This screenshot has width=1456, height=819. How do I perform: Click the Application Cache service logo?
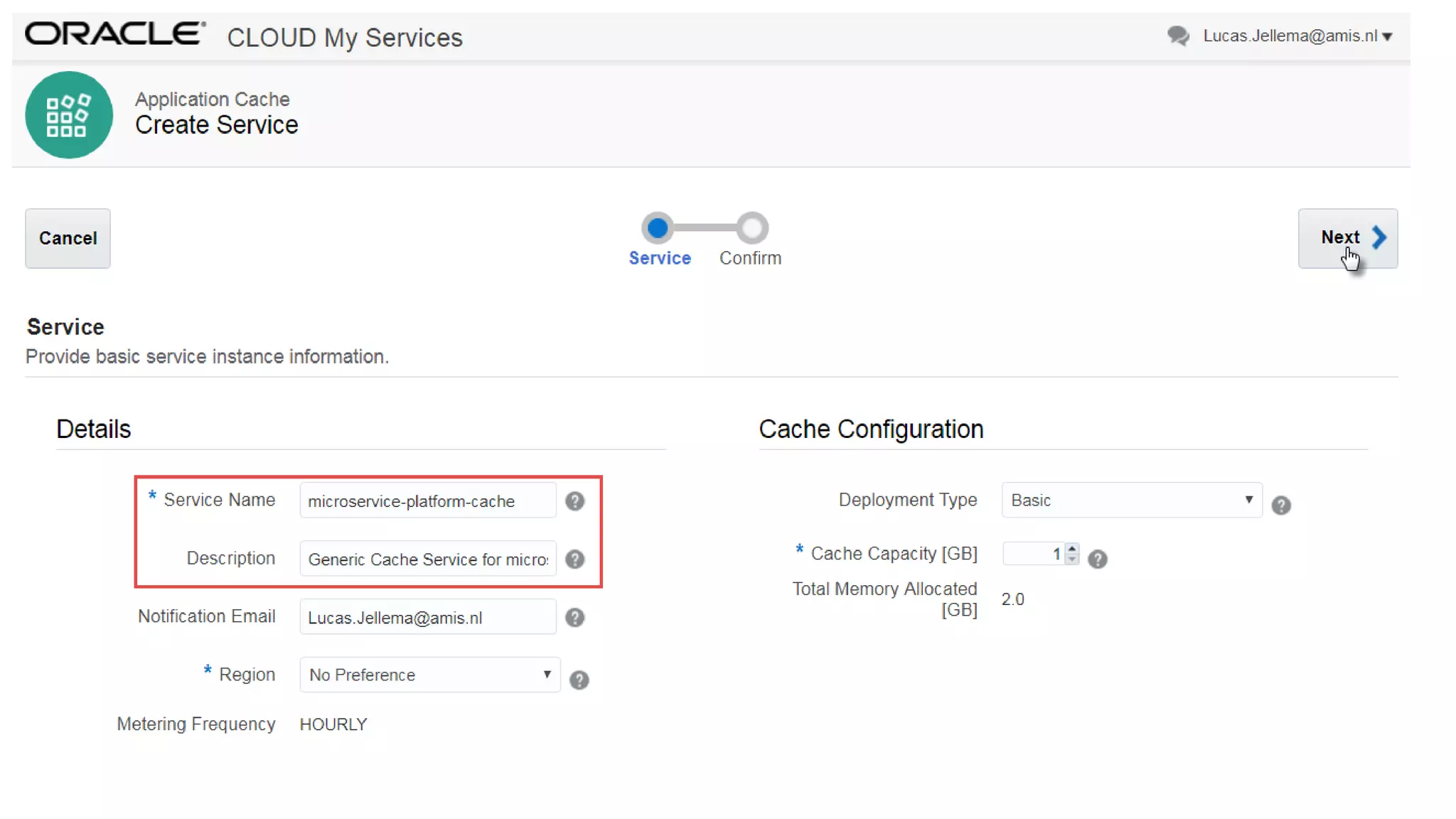68,115
